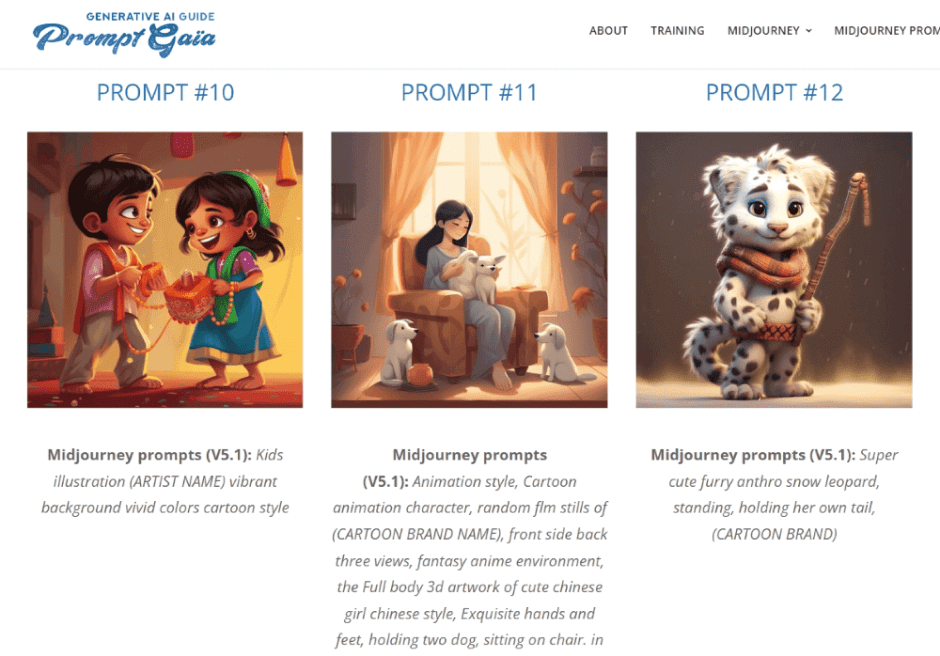Open the About menu item
This screenshot has height=656, width=940.
608,31
